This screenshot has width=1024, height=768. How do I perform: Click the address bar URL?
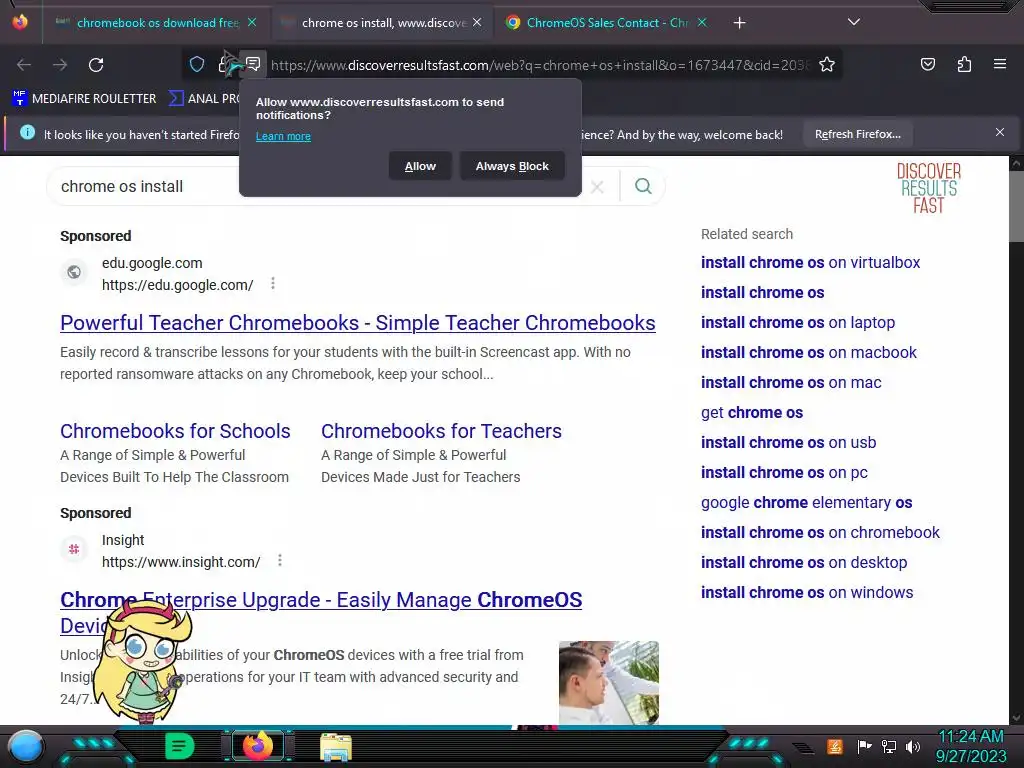point(539,65)
